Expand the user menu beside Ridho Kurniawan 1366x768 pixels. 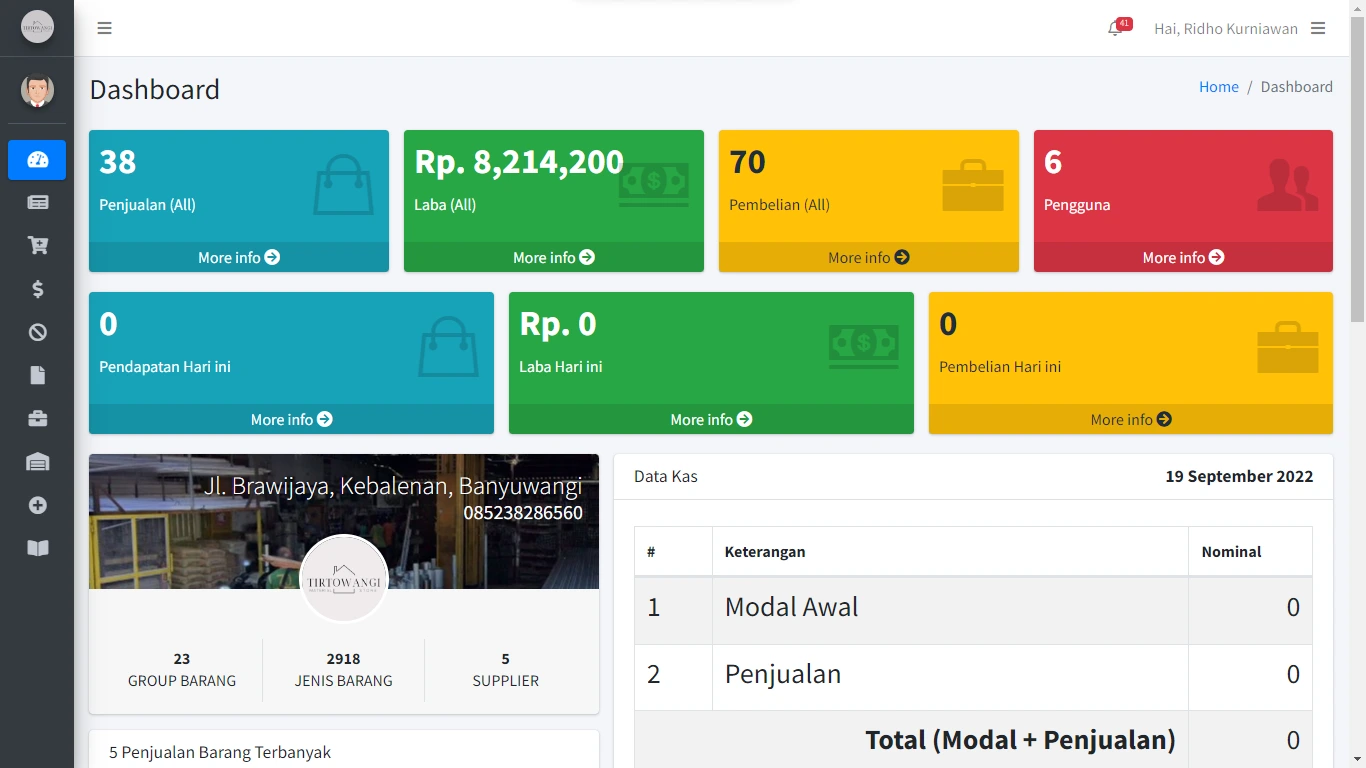(1318, 28)
